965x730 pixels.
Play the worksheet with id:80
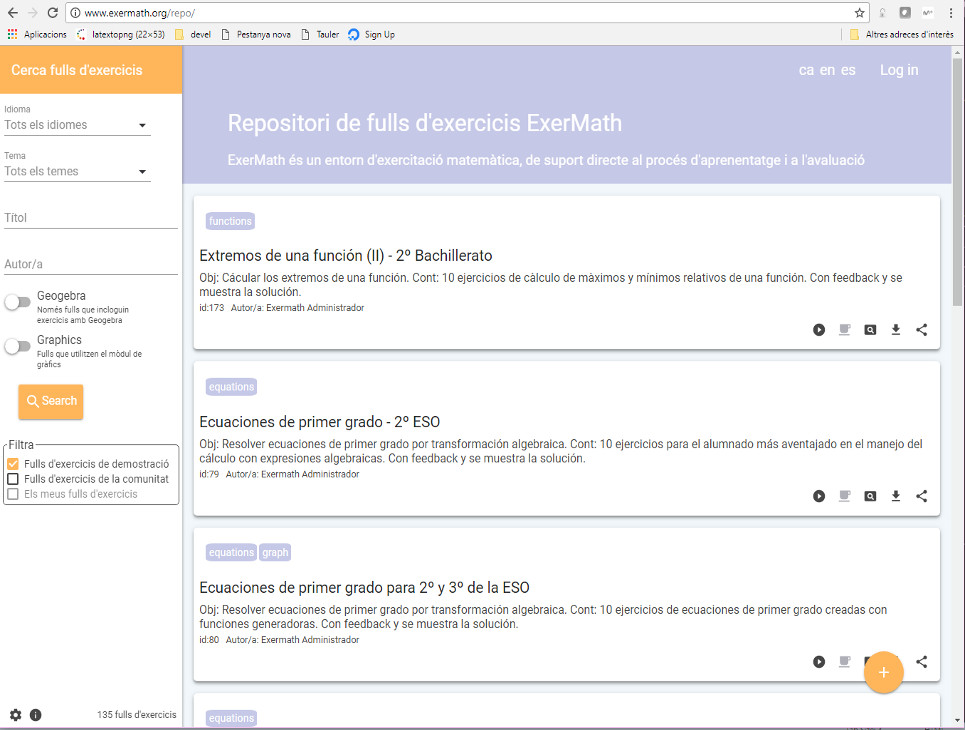click(819, 662)
